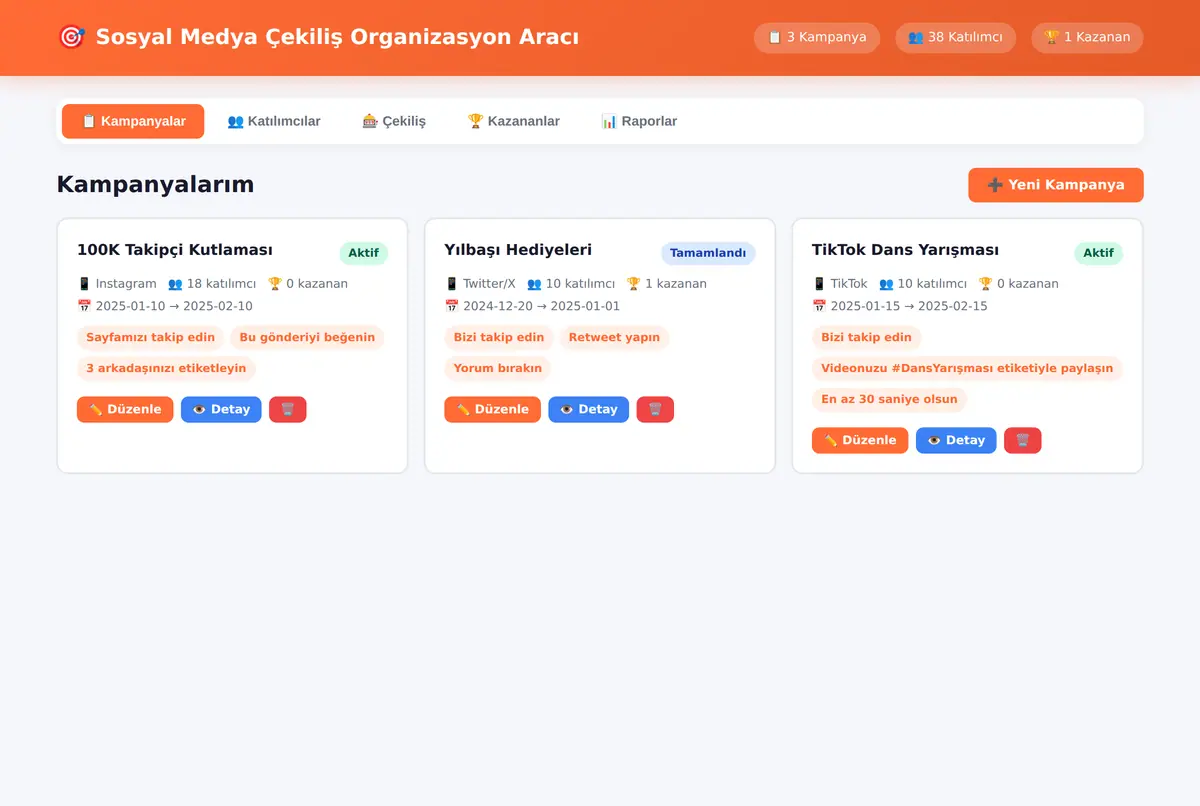Click the Instagram platform label
The height and width of the screenshot is (806, 1200).
tap(117, 284)
